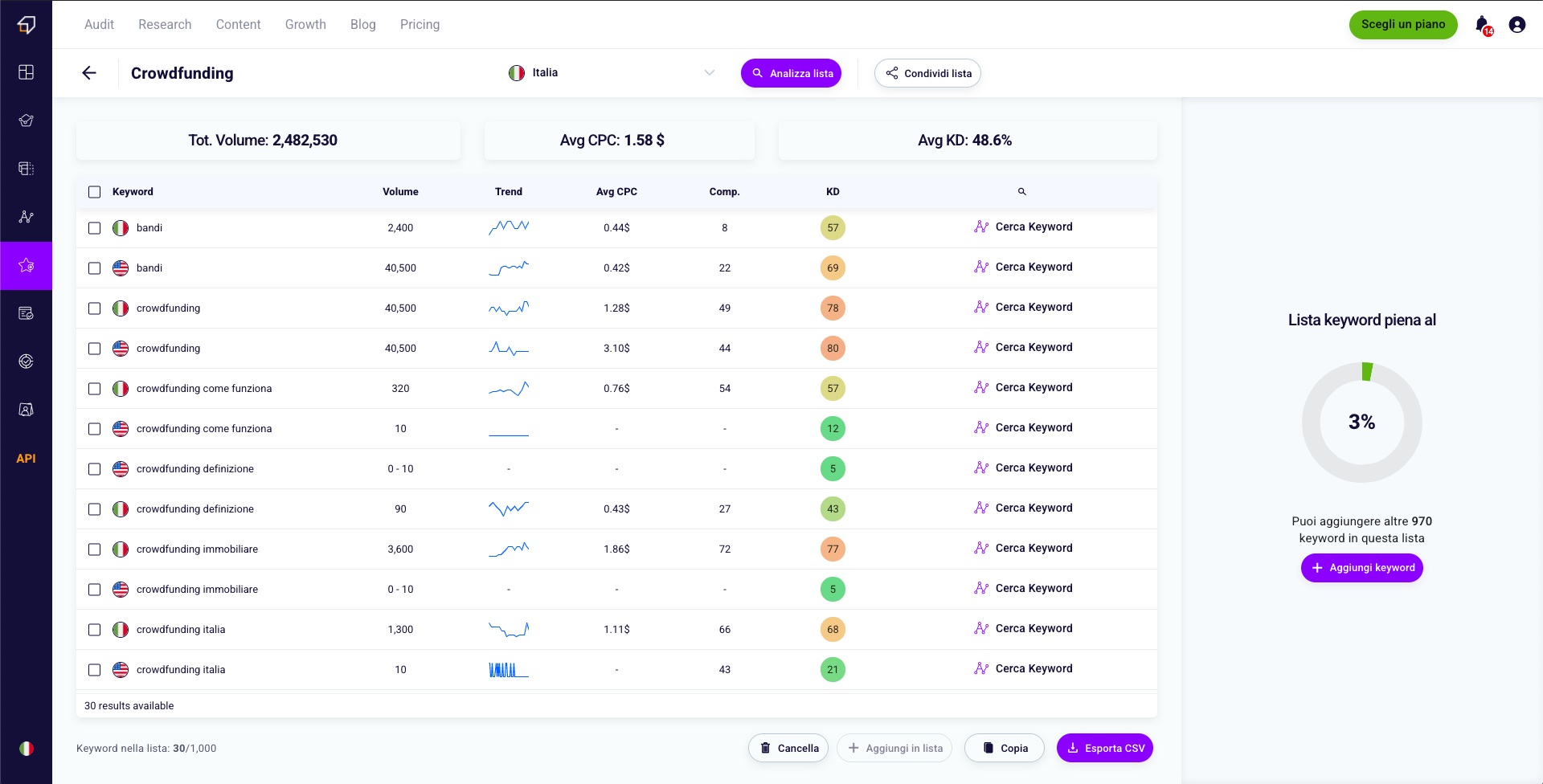Image resolution: width=1543 pixels, height=784 pixels.
Task: Open the content editor sidebar icon
Action: (26, 313)
